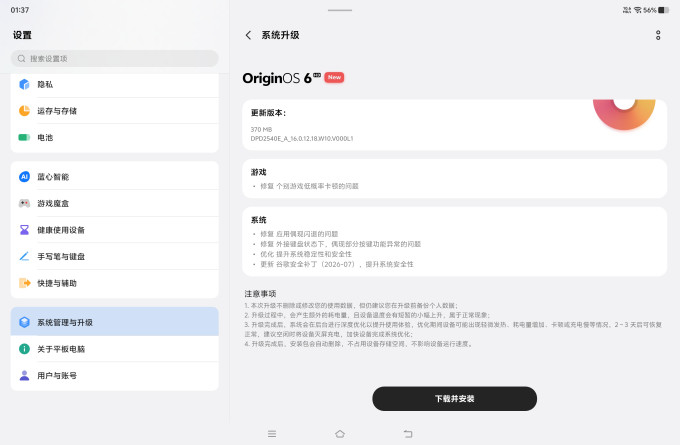Open 关于平板电脑 settings
The width and height of the screenshot is (680, 445).
[x=114, y=349]
